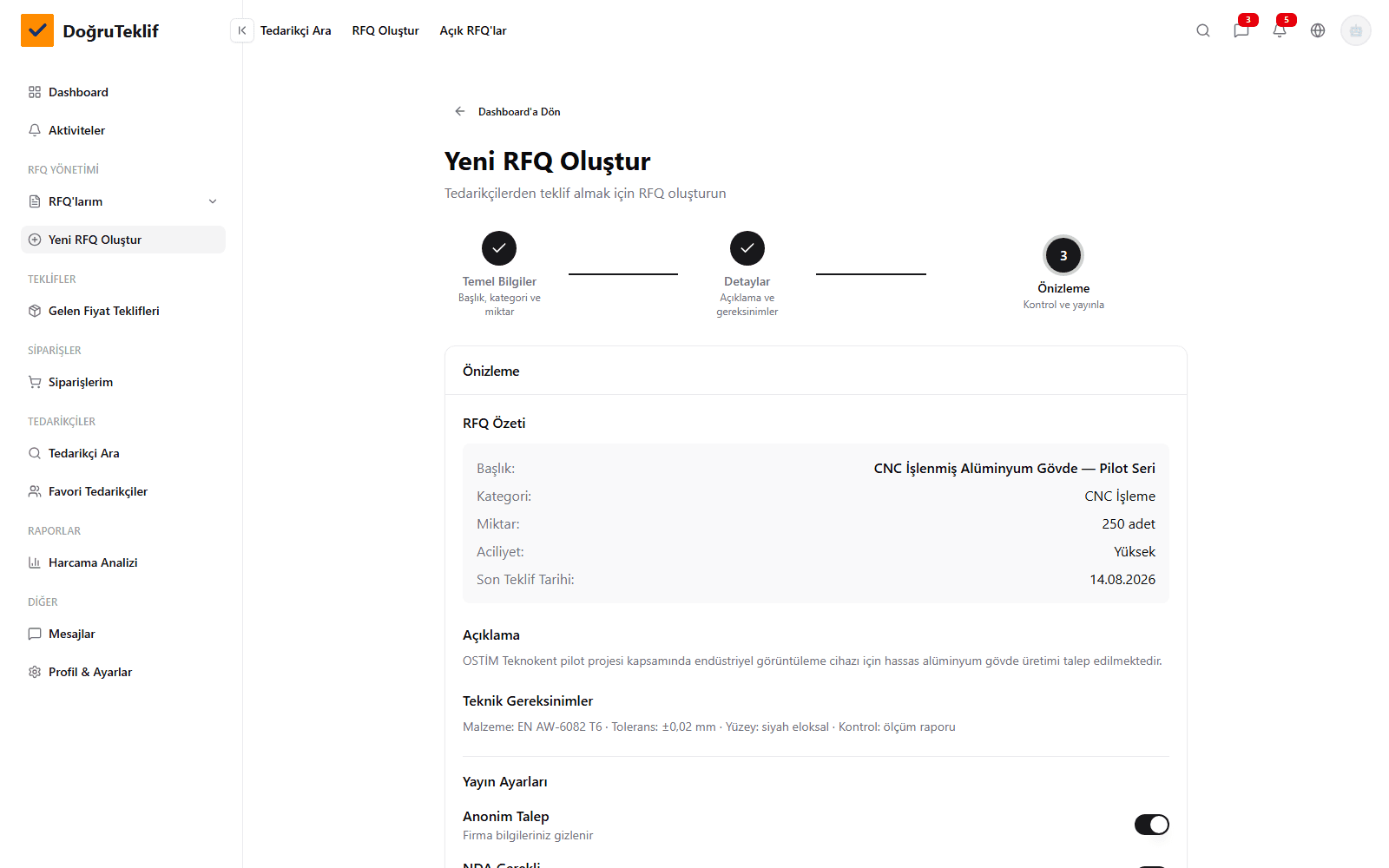
Task: Open messages icon with 3 badge
Action: (x=1241, y=30)
